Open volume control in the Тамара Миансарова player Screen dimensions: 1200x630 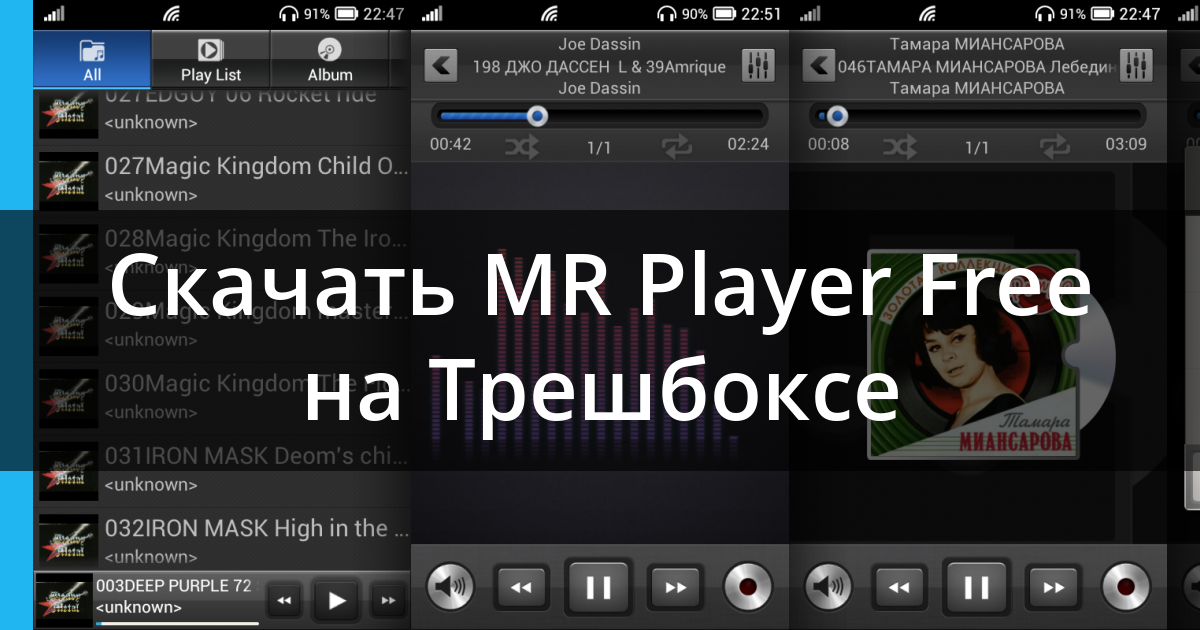(x=829, y=587)
